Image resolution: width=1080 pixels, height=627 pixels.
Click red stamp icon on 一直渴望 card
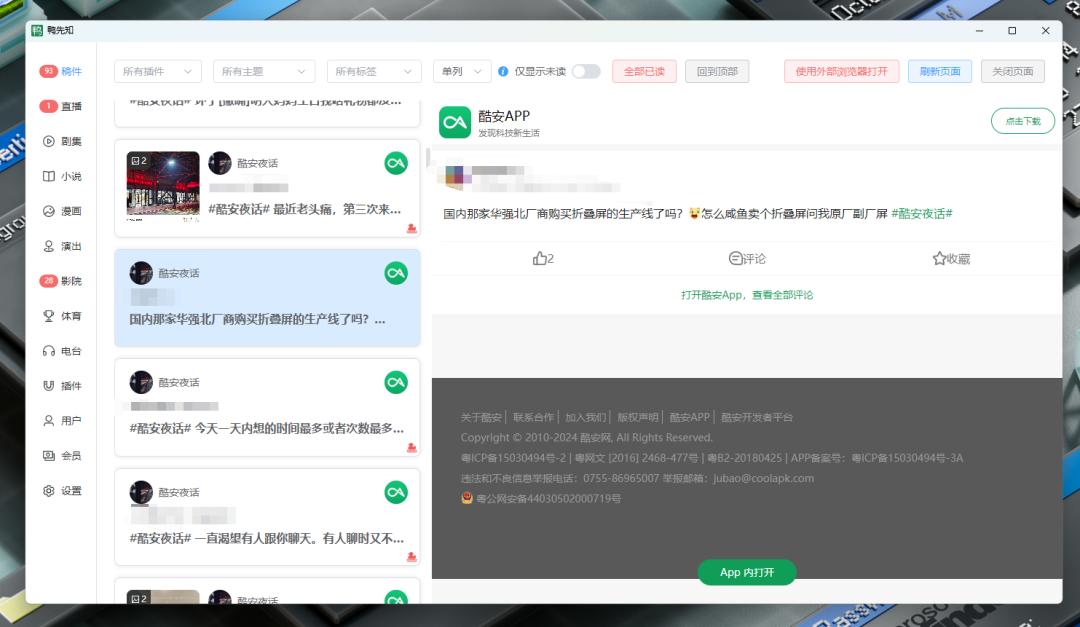[412, 557]
